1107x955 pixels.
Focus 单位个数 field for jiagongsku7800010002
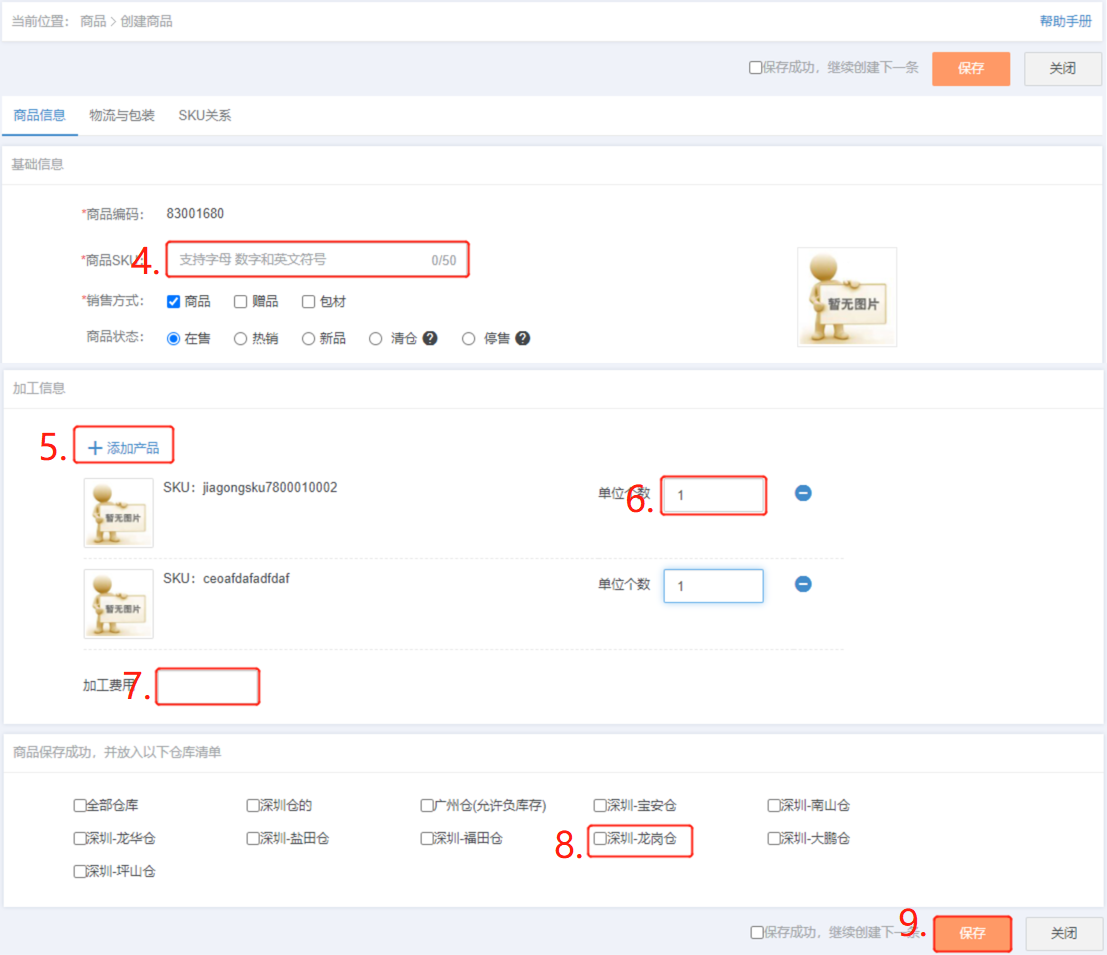coord(714,495)
